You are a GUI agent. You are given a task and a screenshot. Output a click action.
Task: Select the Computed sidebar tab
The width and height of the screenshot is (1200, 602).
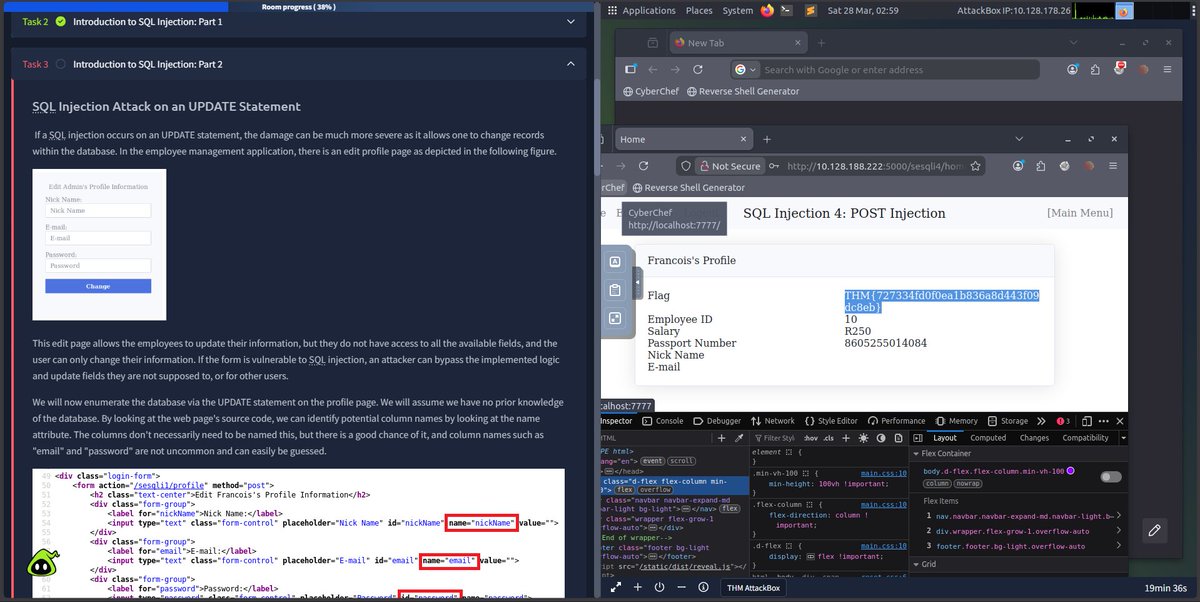tap(988, 438)
